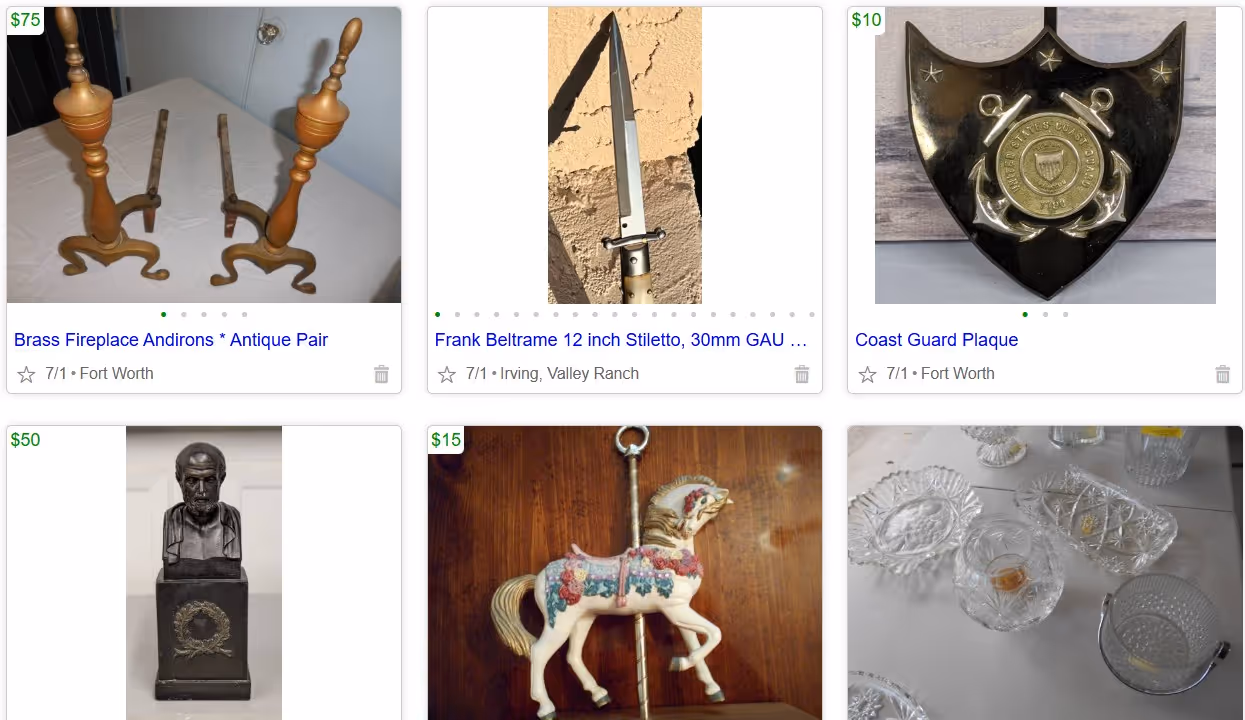
Task: Open the crystal glassware photo listing
Action: point(1045,573)
